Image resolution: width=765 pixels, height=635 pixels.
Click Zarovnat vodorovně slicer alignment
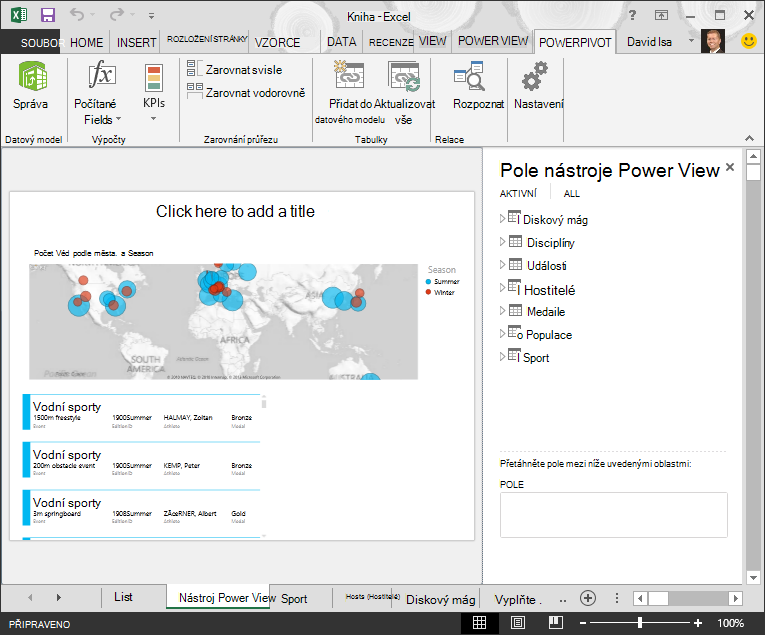point(246,92)
